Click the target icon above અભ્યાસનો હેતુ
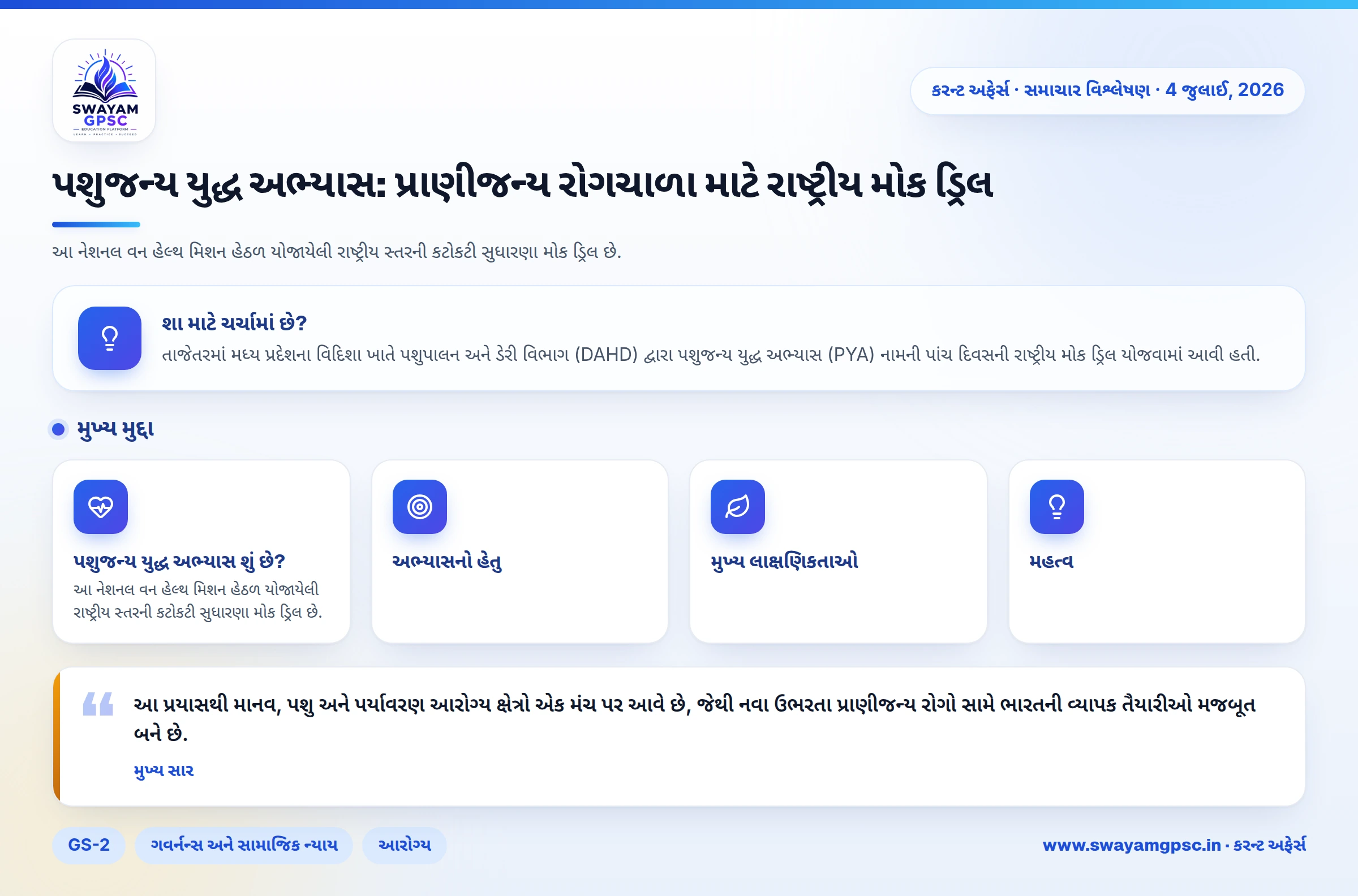The height and width of the screenshot is (896, 1358). (419, 507)
